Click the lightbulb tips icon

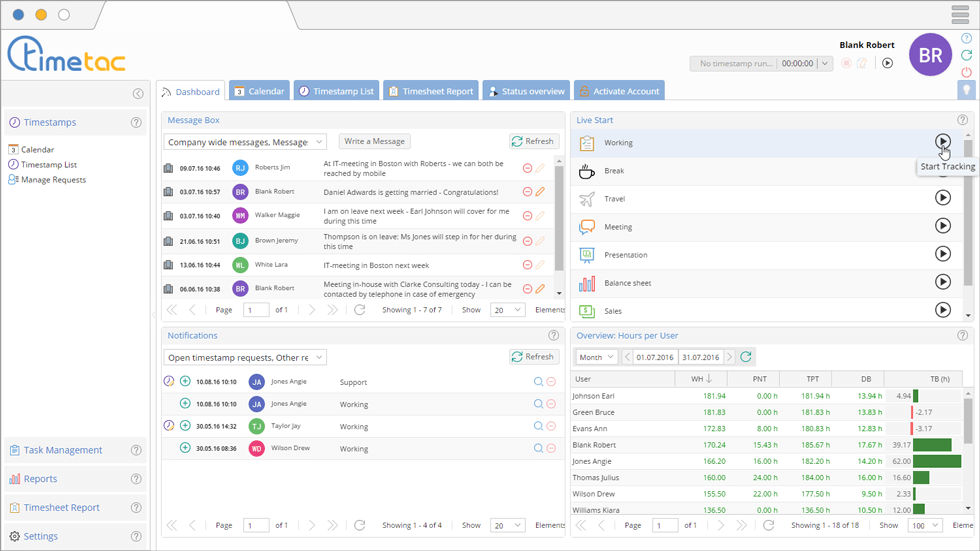click(x=966, y=90)
